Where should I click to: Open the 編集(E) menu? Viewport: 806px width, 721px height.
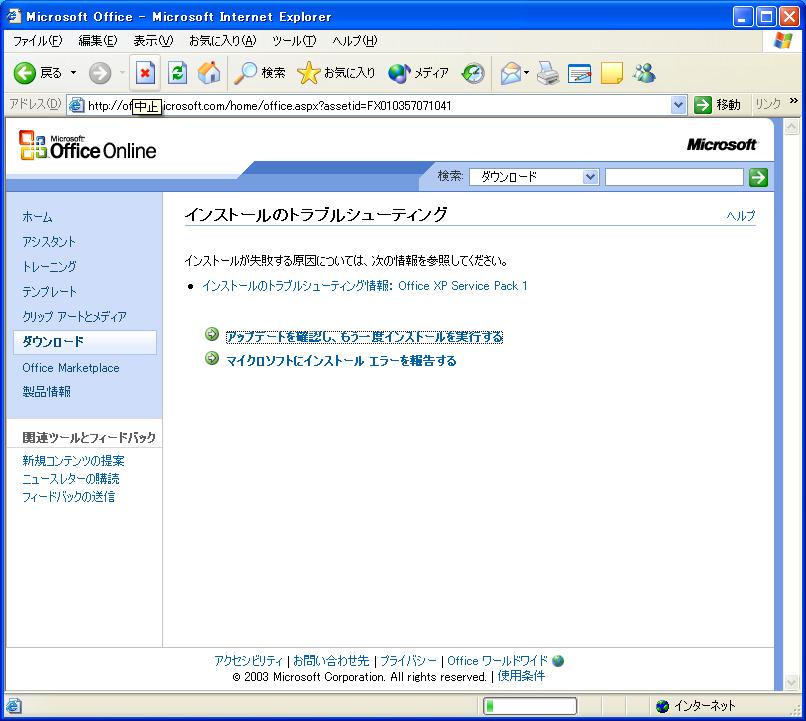(98, 41)
